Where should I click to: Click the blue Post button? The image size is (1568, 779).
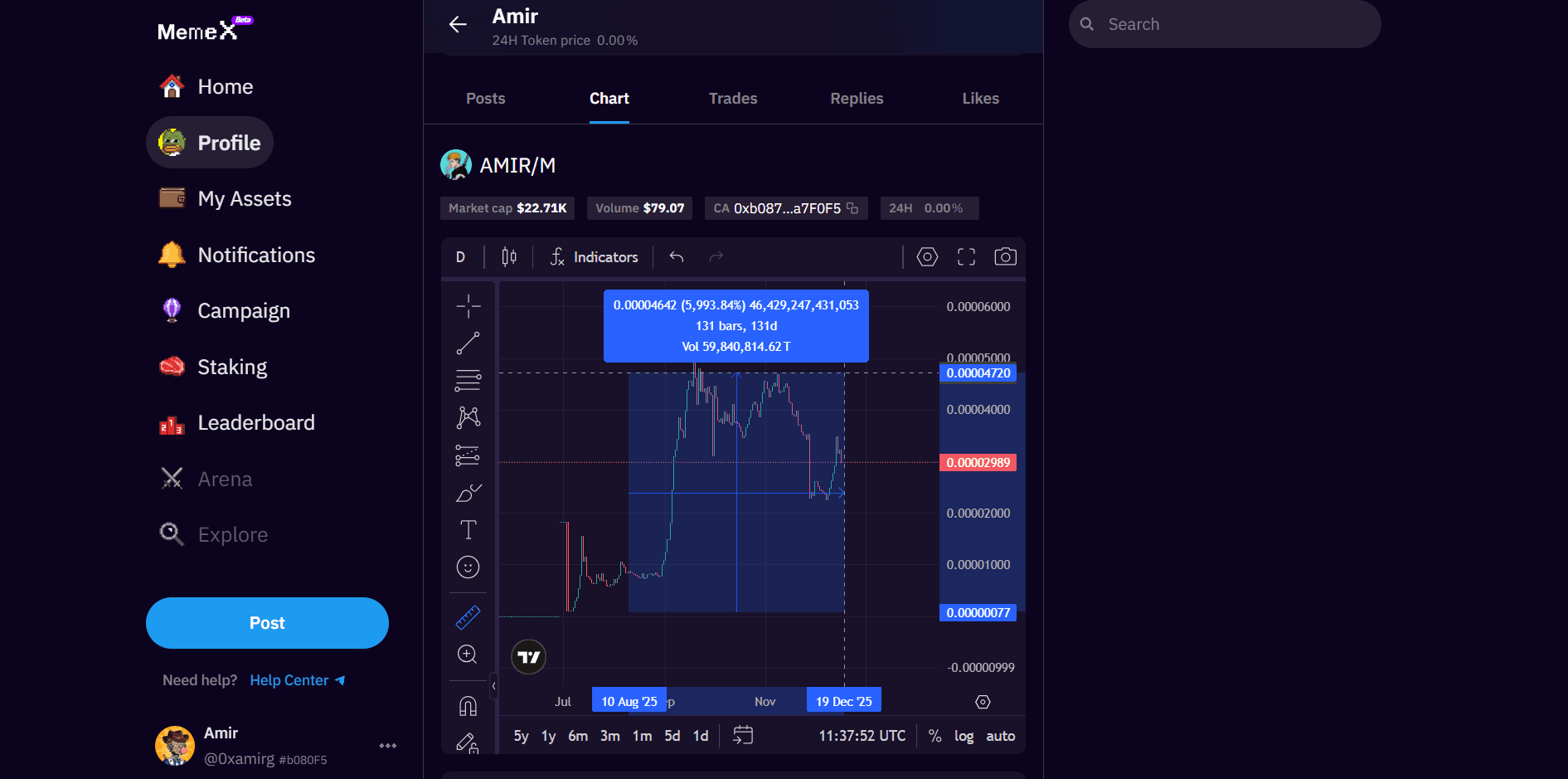pyautogui.click(x=267, y=623)
